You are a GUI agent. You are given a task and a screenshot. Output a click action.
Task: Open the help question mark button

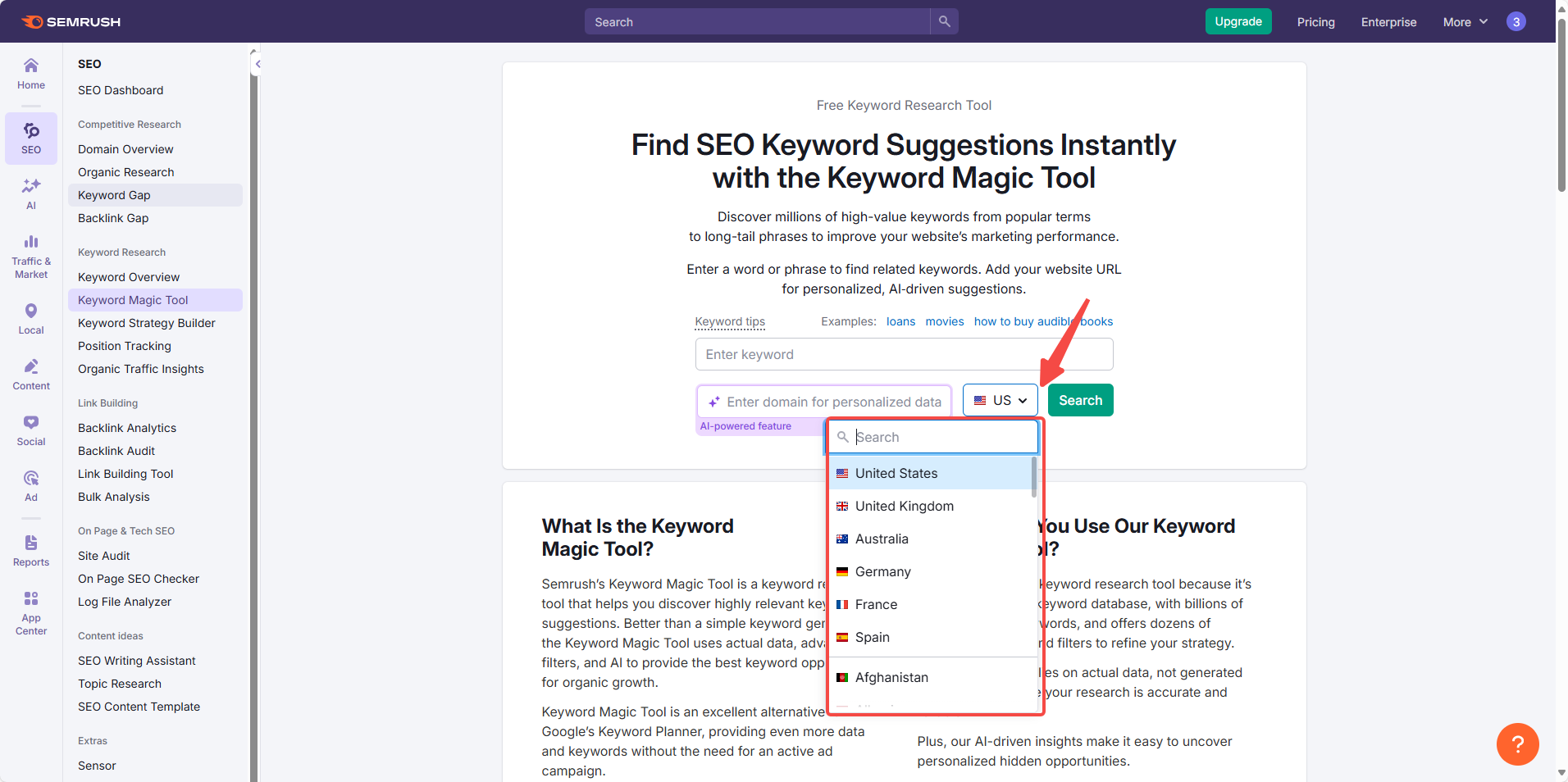coord(1517,743)
